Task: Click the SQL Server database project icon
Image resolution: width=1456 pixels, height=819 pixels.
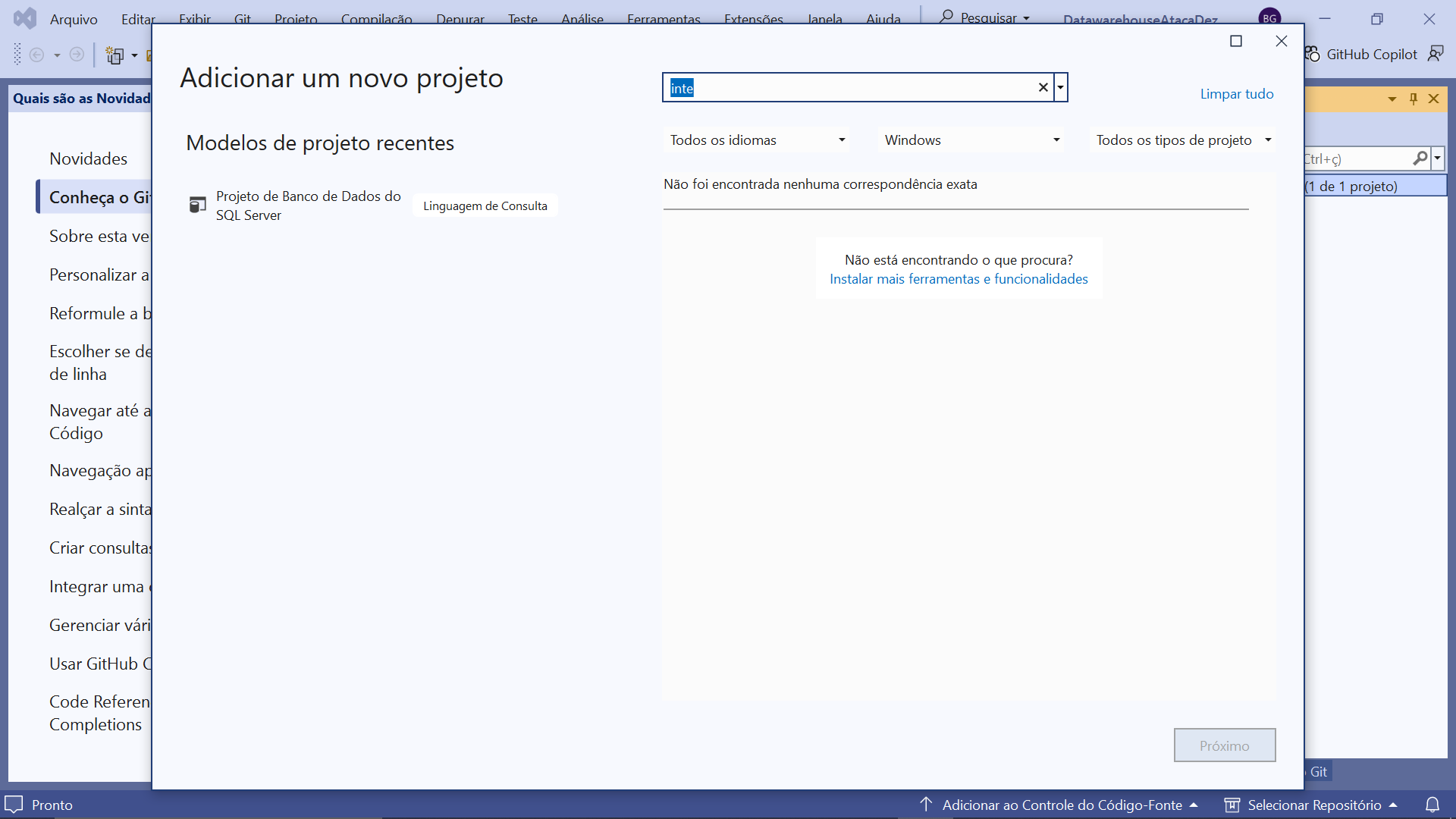Action: pyautogui.click(x=197, y=205)
